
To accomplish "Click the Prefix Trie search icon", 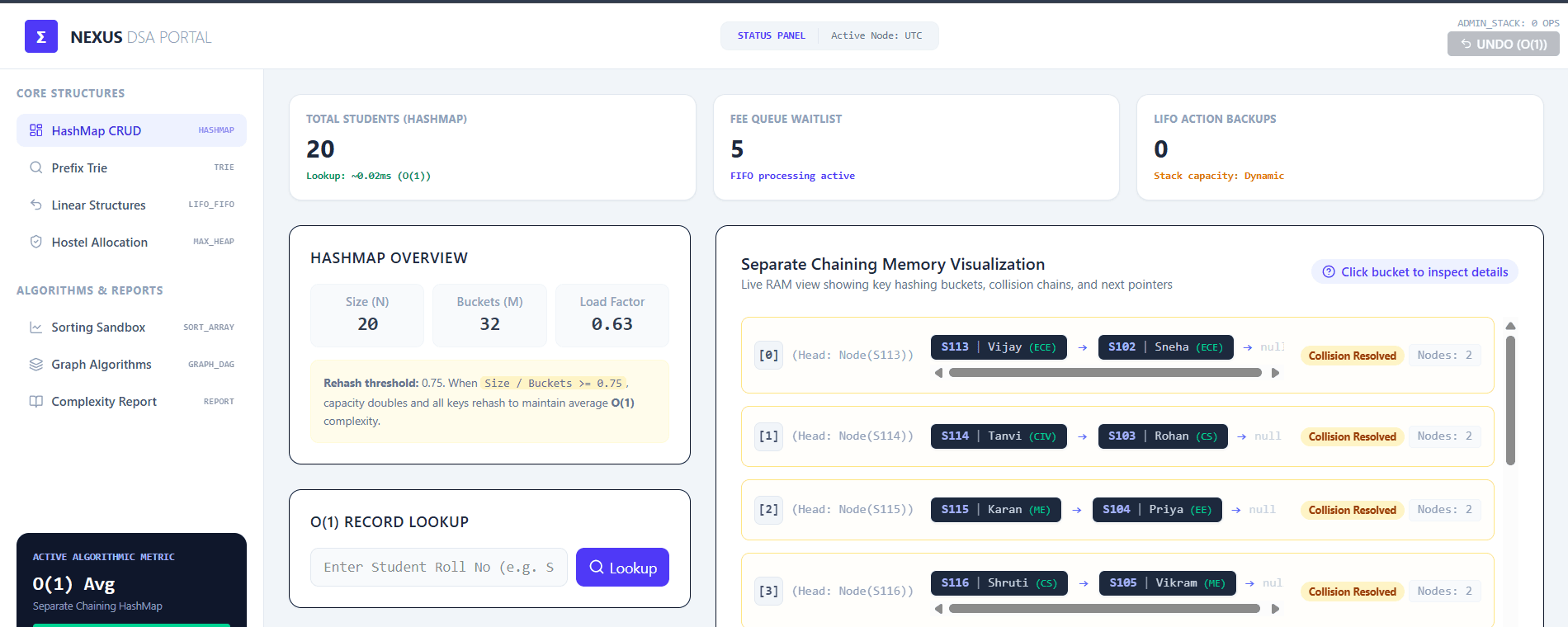I will [x=36, y=167].
